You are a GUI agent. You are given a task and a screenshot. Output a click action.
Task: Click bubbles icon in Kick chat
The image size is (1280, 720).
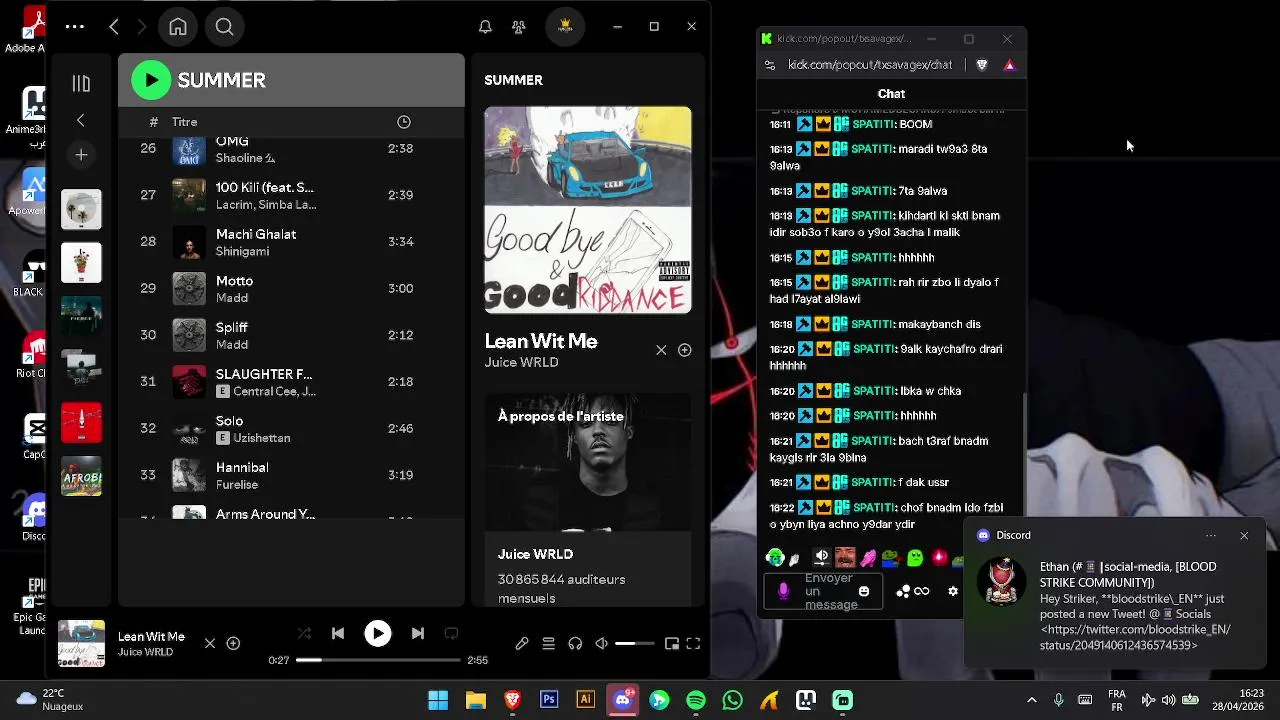(903, 591)
